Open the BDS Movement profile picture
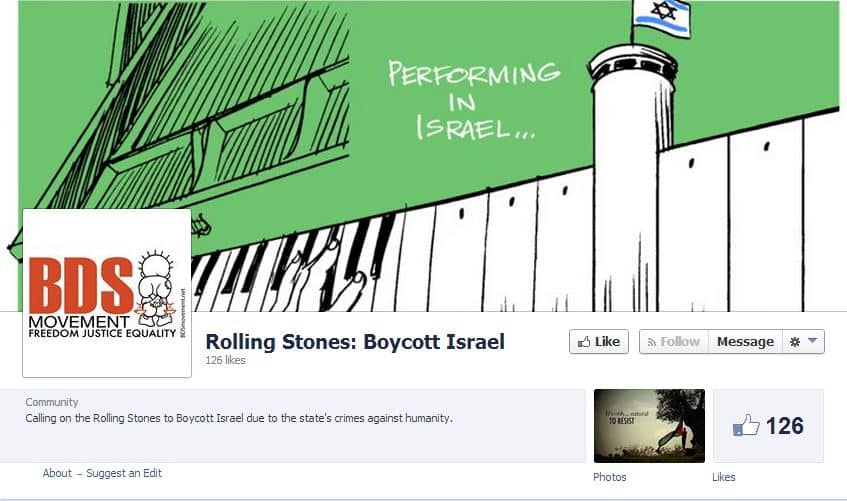 point(107,293)
